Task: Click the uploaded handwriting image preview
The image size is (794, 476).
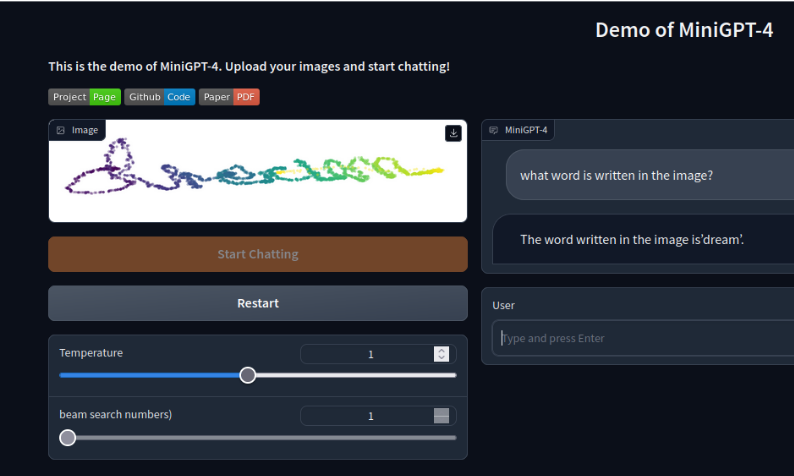Action: pos(258,171)
